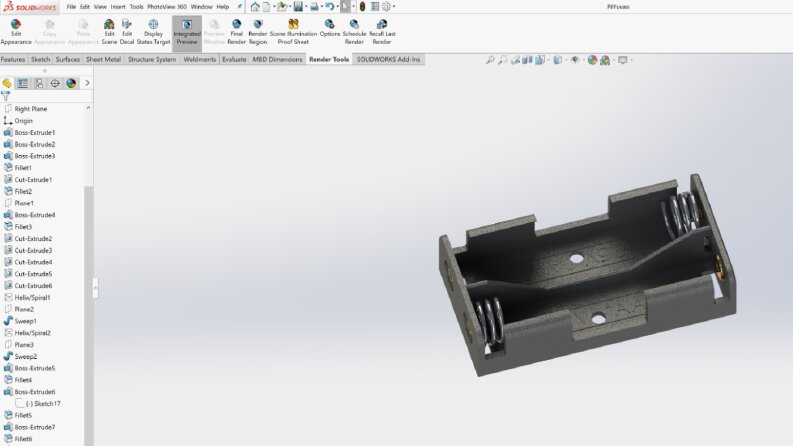Open the Edit Scene tool
The image size is (793, 446).
point(109,32)
